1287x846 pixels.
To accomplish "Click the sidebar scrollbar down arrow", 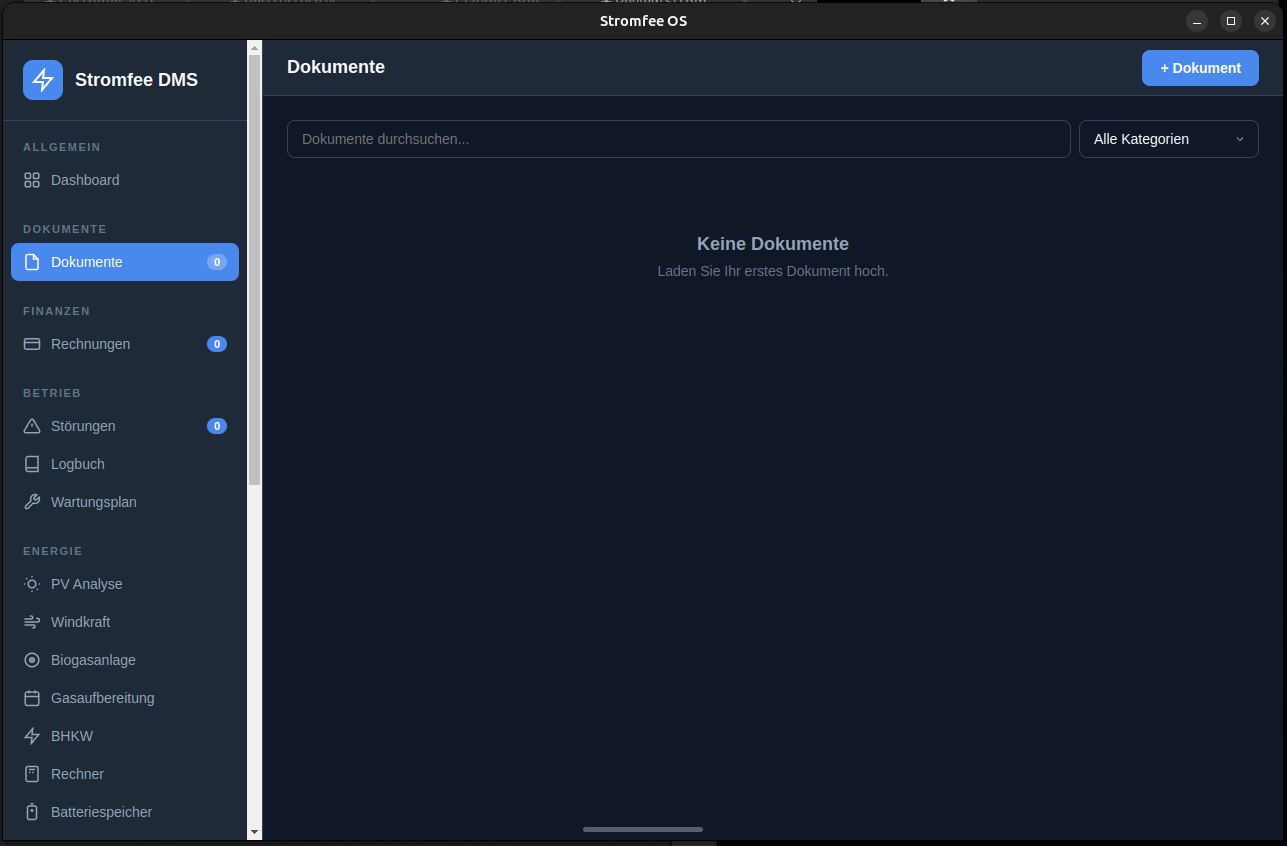I will pyautogui.click(x=254, y=831).
